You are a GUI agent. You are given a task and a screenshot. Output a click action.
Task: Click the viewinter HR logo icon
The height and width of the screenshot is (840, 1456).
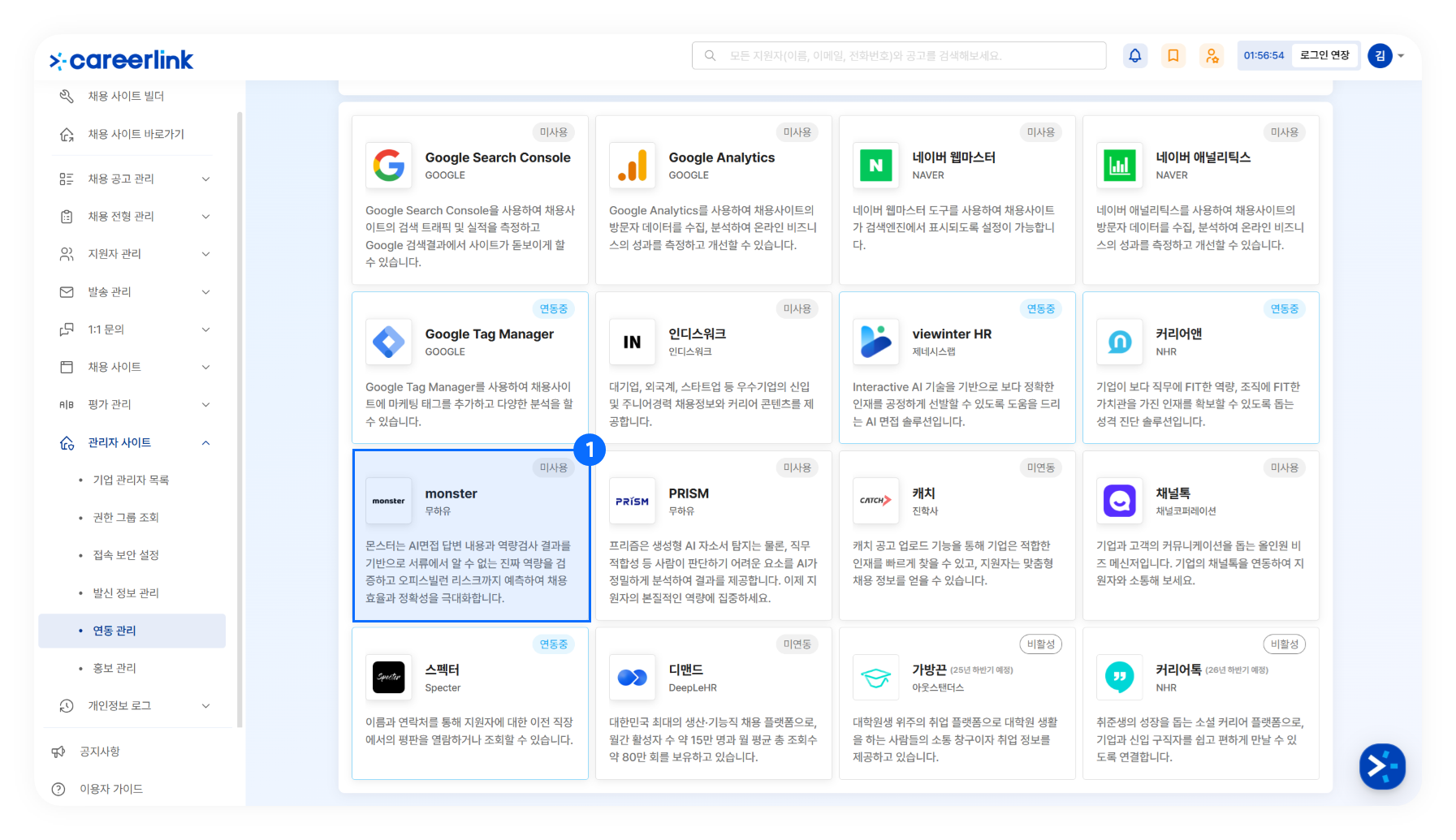pyautogui.click(x=876, y=342)
